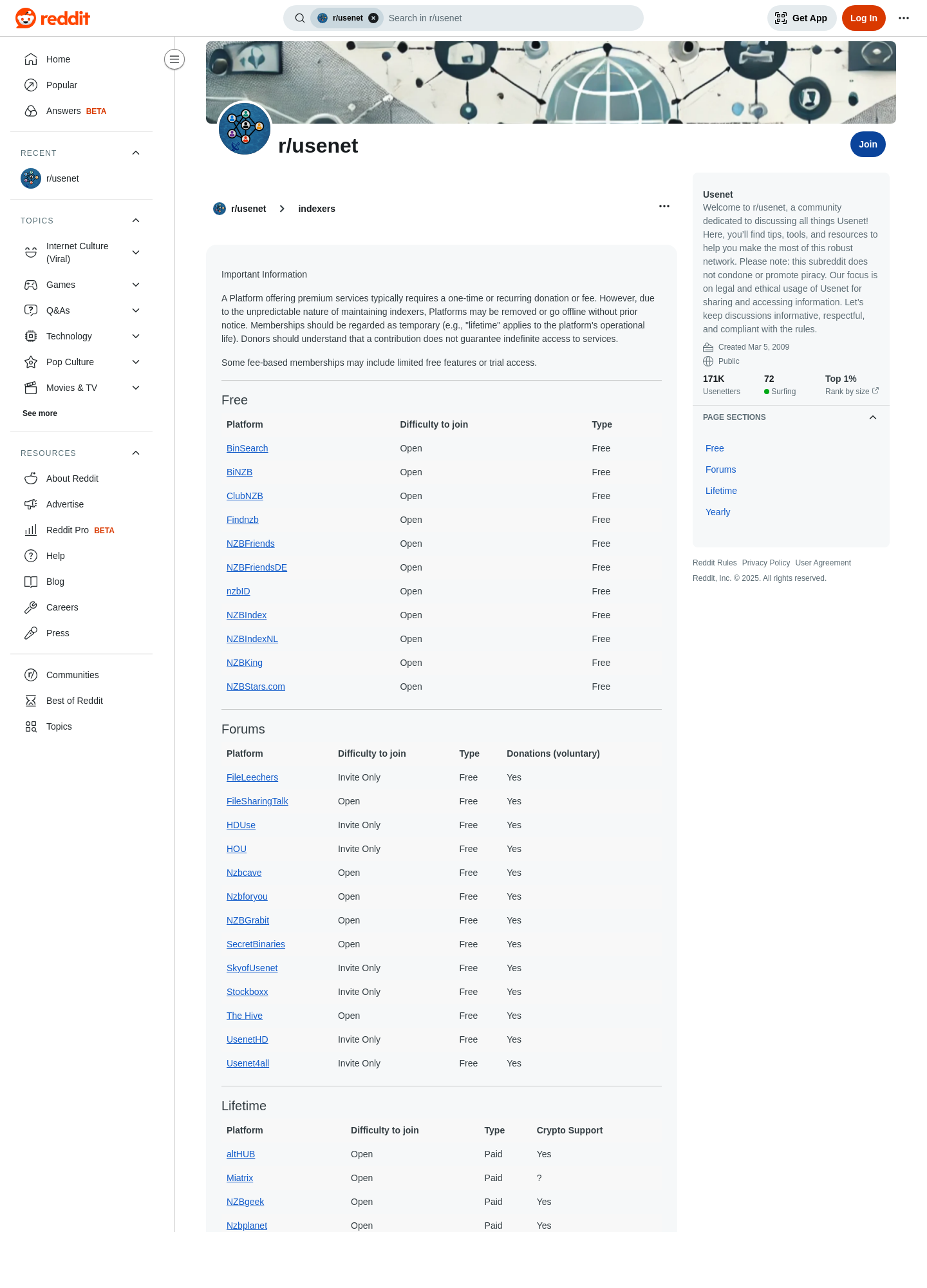This screenshot has height=1288, width=927.
Task: Click the Technology chip icon
Action: (x=31, y=336)
